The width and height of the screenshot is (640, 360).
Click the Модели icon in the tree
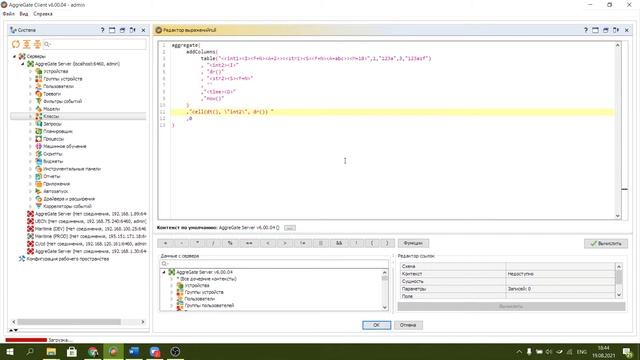point(39,109)
